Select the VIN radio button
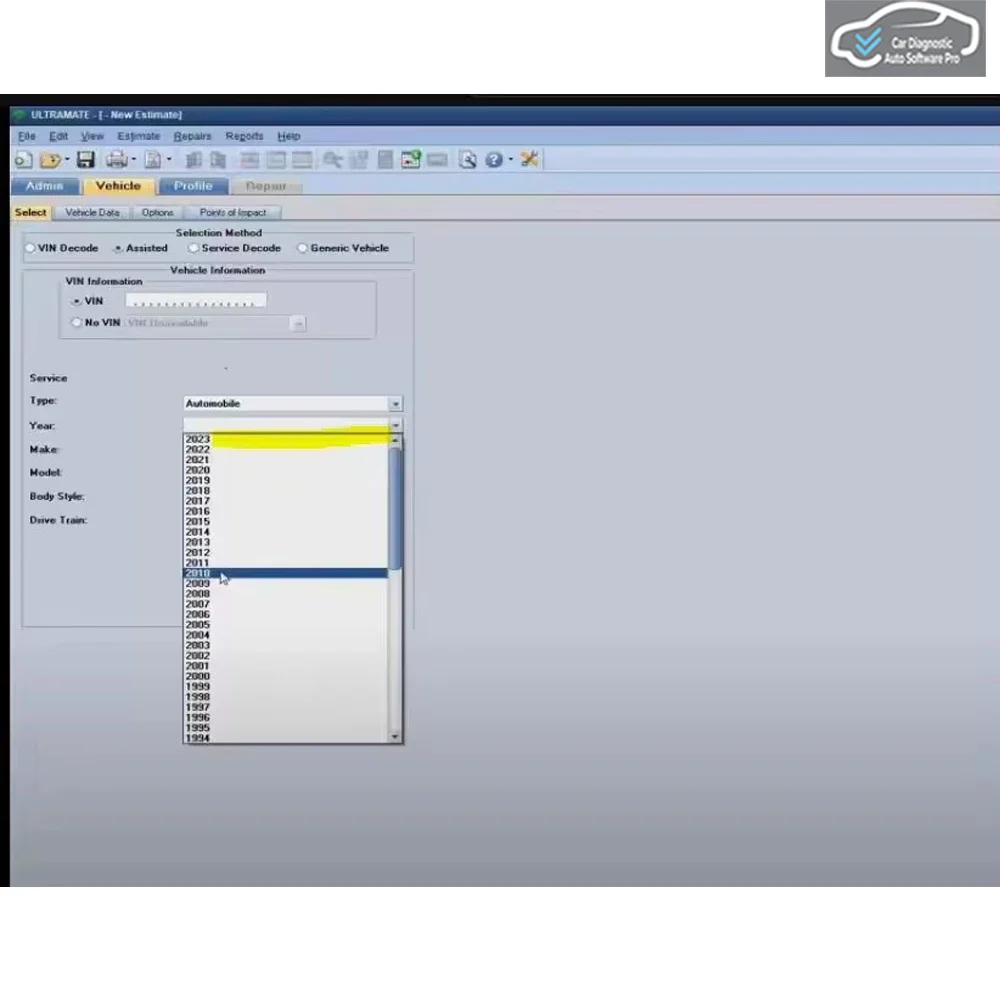Image resolution: width=1000 pixels, height=1000 pixels. [x=77, y=301]
